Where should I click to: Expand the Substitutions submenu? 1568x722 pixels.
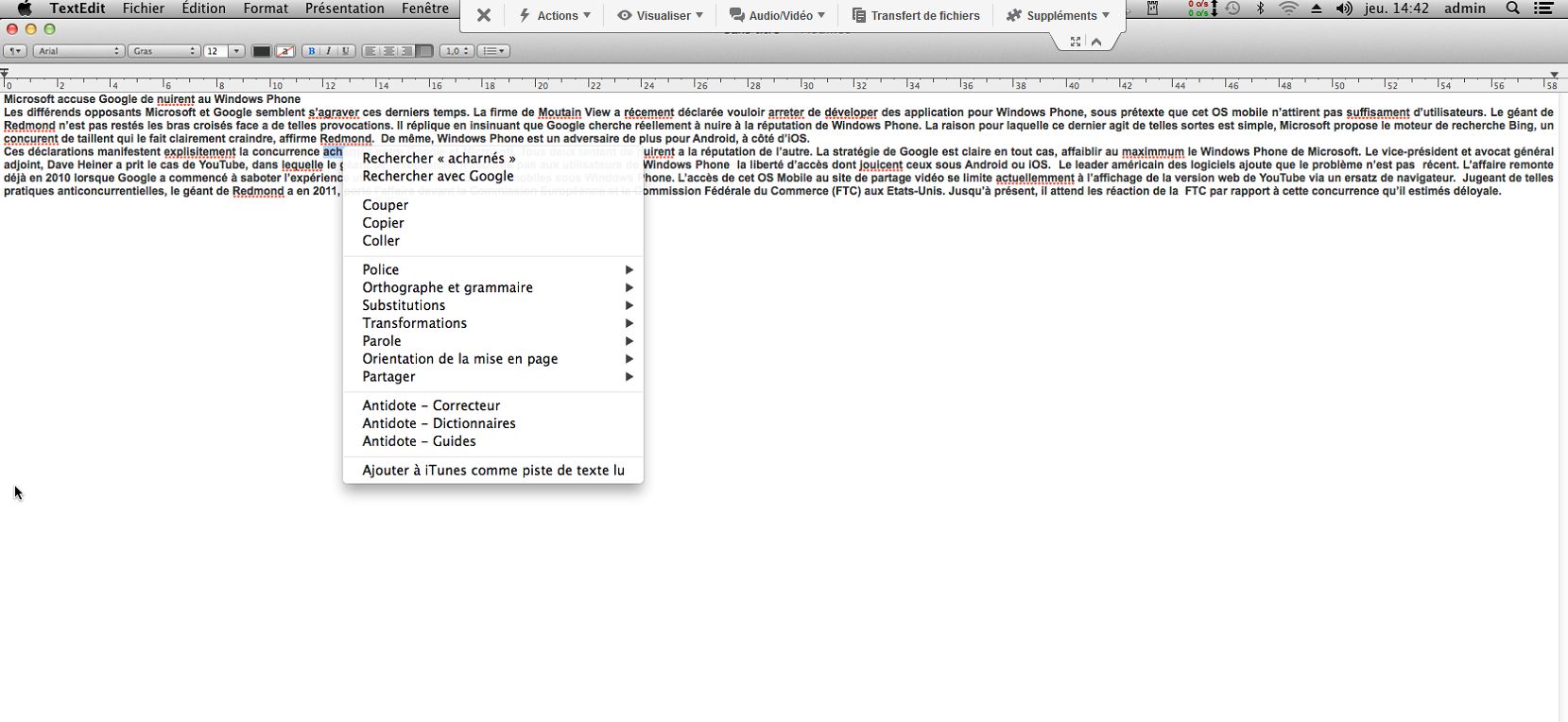[492, 305]
